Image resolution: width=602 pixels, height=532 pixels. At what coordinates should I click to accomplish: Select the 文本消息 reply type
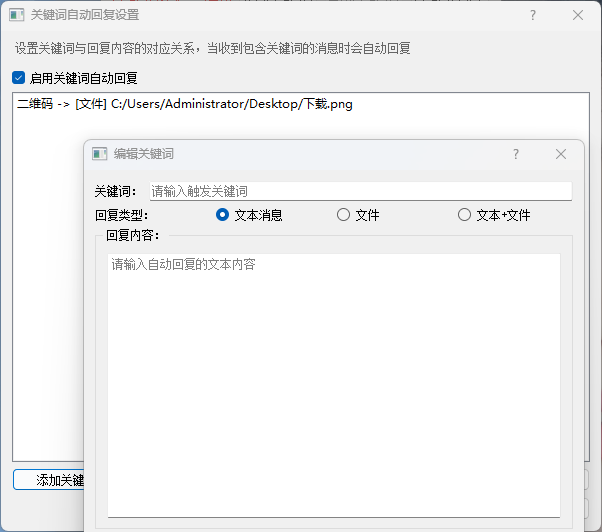click(x=223, y=214)
